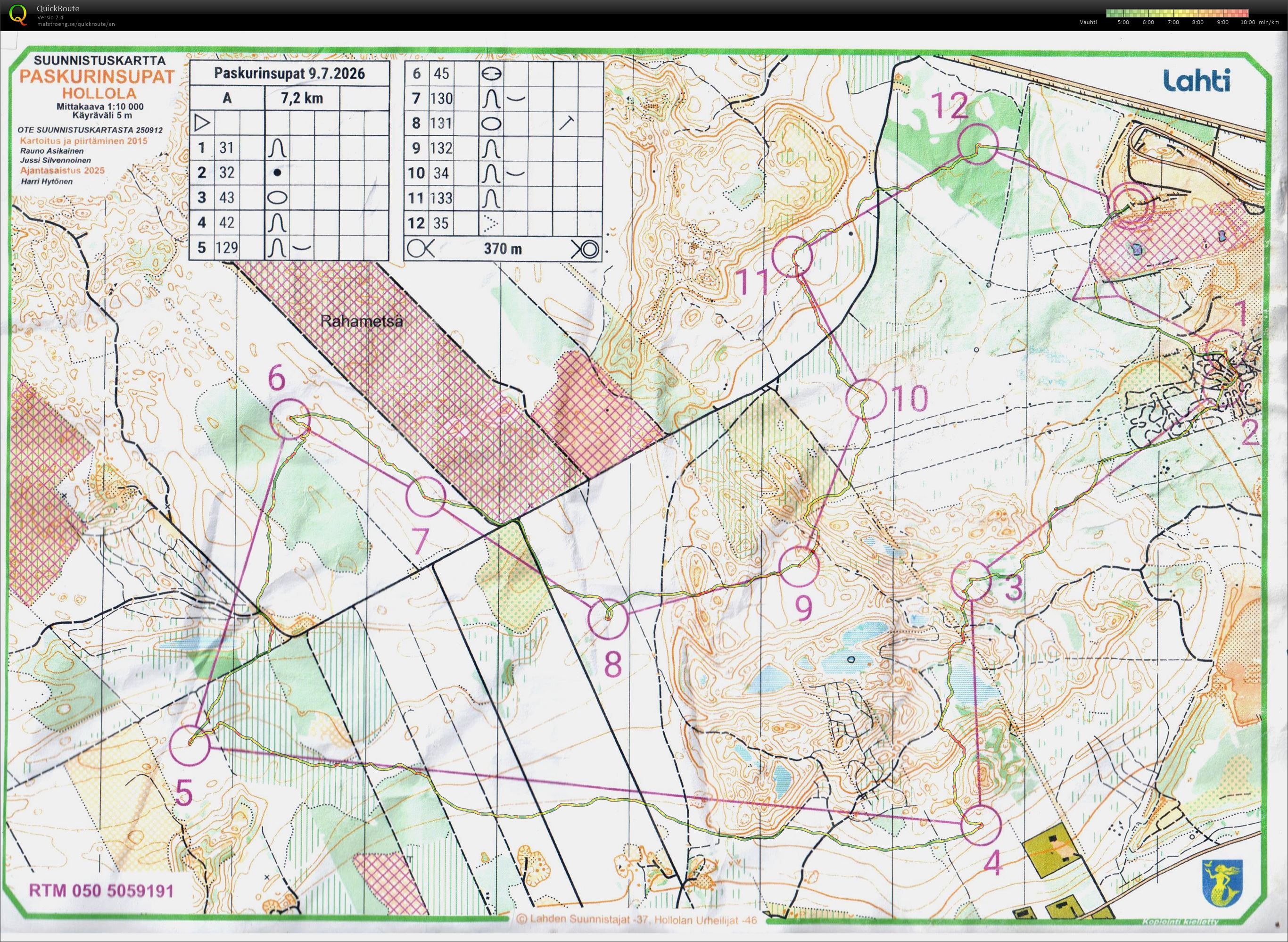
Task: Select control circle 11 on the map
Action: (793, 257)
